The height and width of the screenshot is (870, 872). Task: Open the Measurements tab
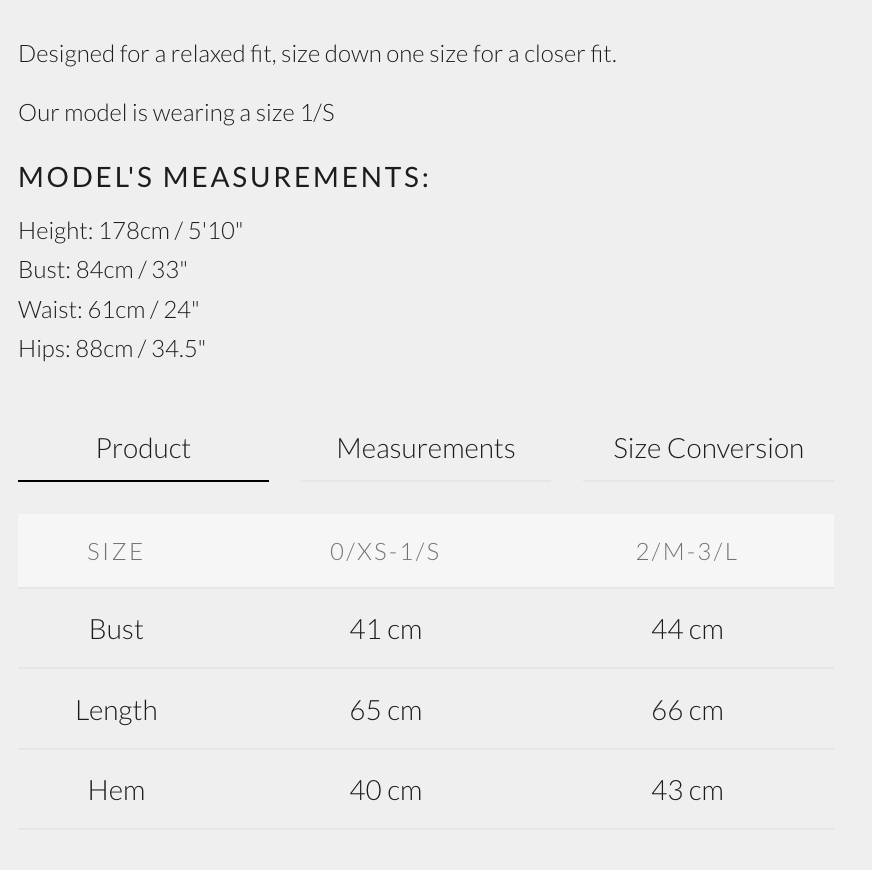pyautogui.click(x=425, y=448)
